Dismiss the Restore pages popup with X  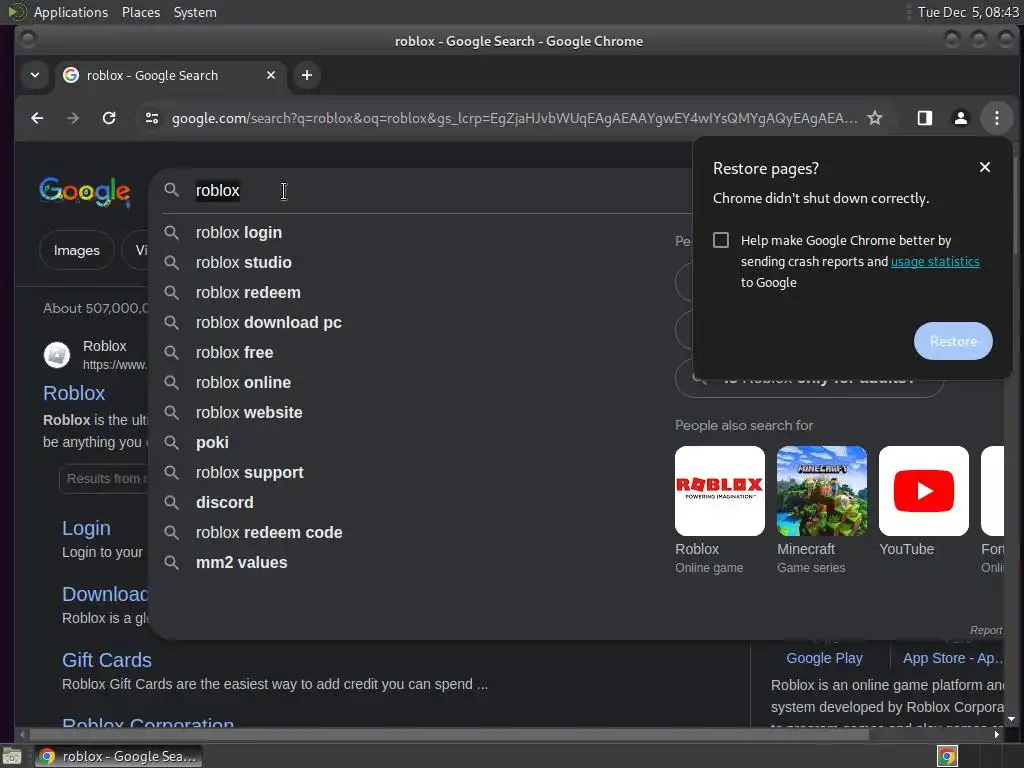pos(985,167)
